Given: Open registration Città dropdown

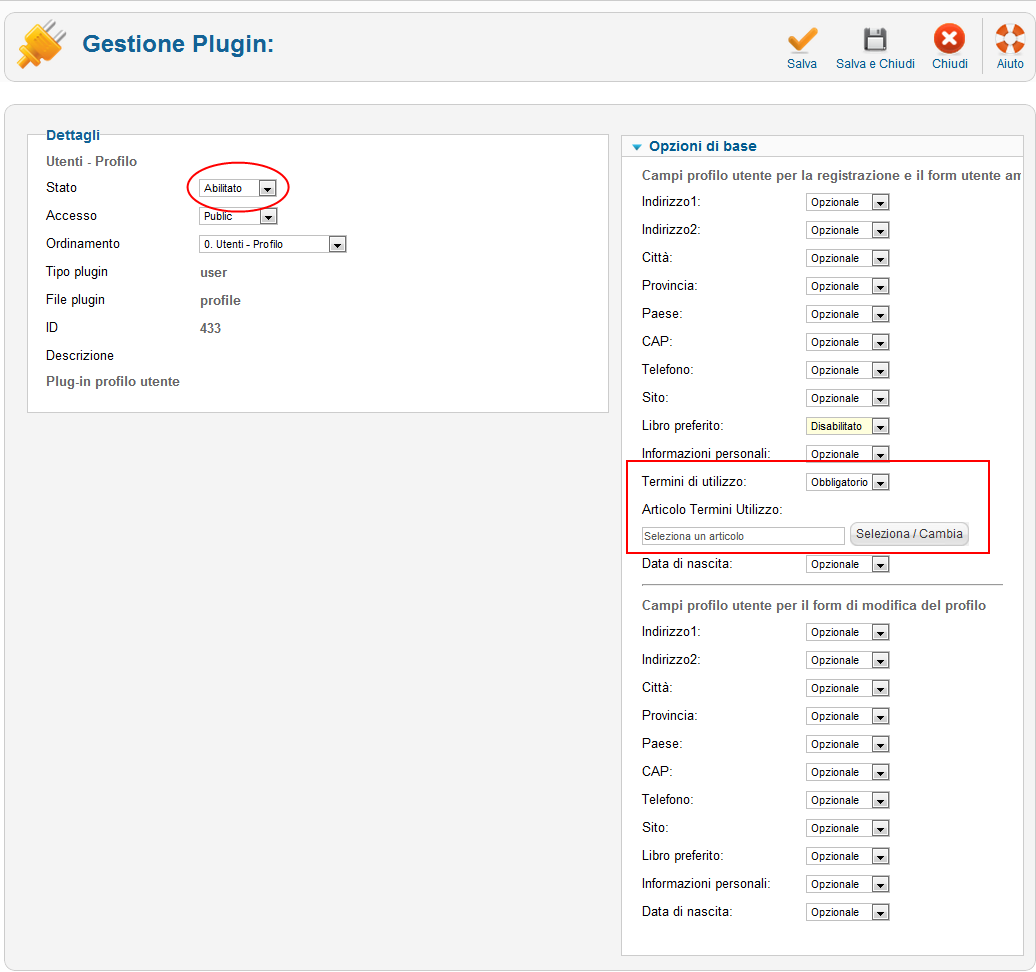Looking at the screenshot, I should (x=847, y=258).
